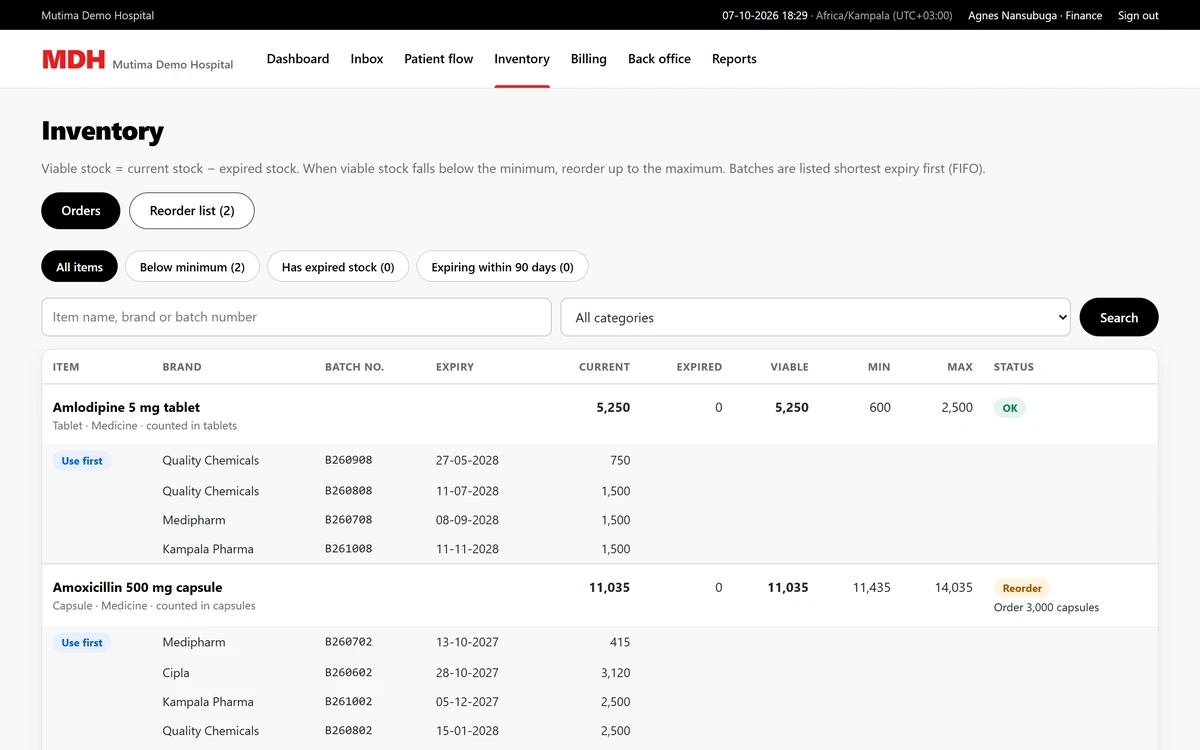Expand the All categories dropdown
This screenshot has width=1200, height=750.
[x=815, y=317]
